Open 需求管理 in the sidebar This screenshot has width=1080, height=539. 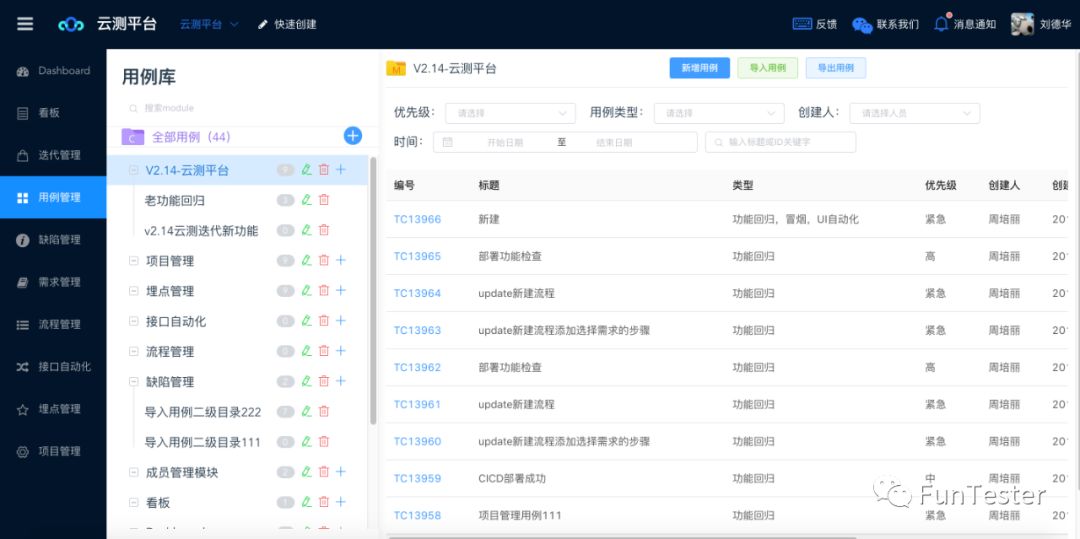point(53,282)
